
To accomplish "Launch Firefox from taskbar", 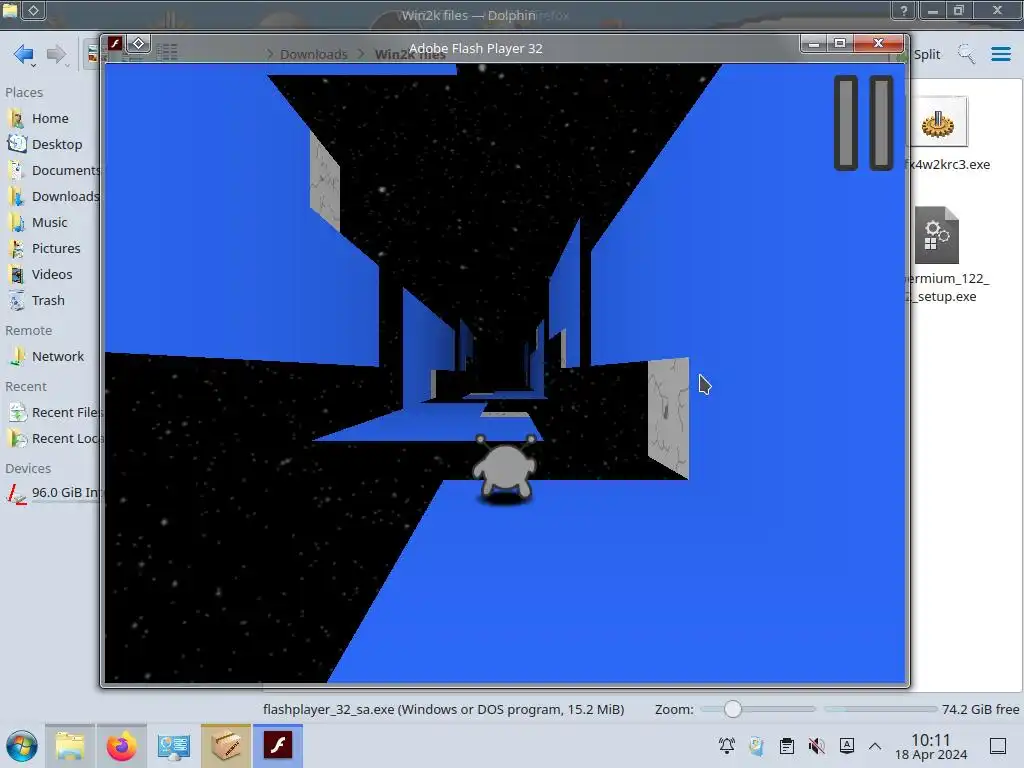I will pos(121,746).
